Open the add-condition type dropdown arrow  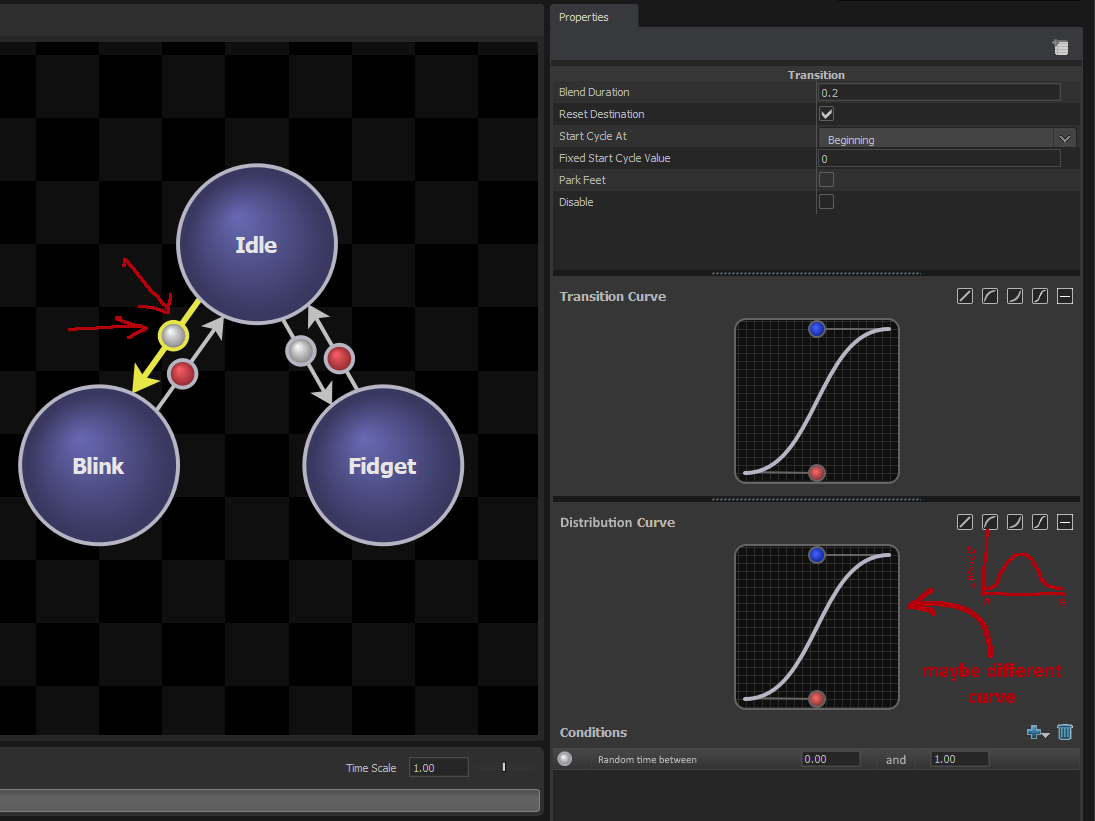(x=1045, y=735)
